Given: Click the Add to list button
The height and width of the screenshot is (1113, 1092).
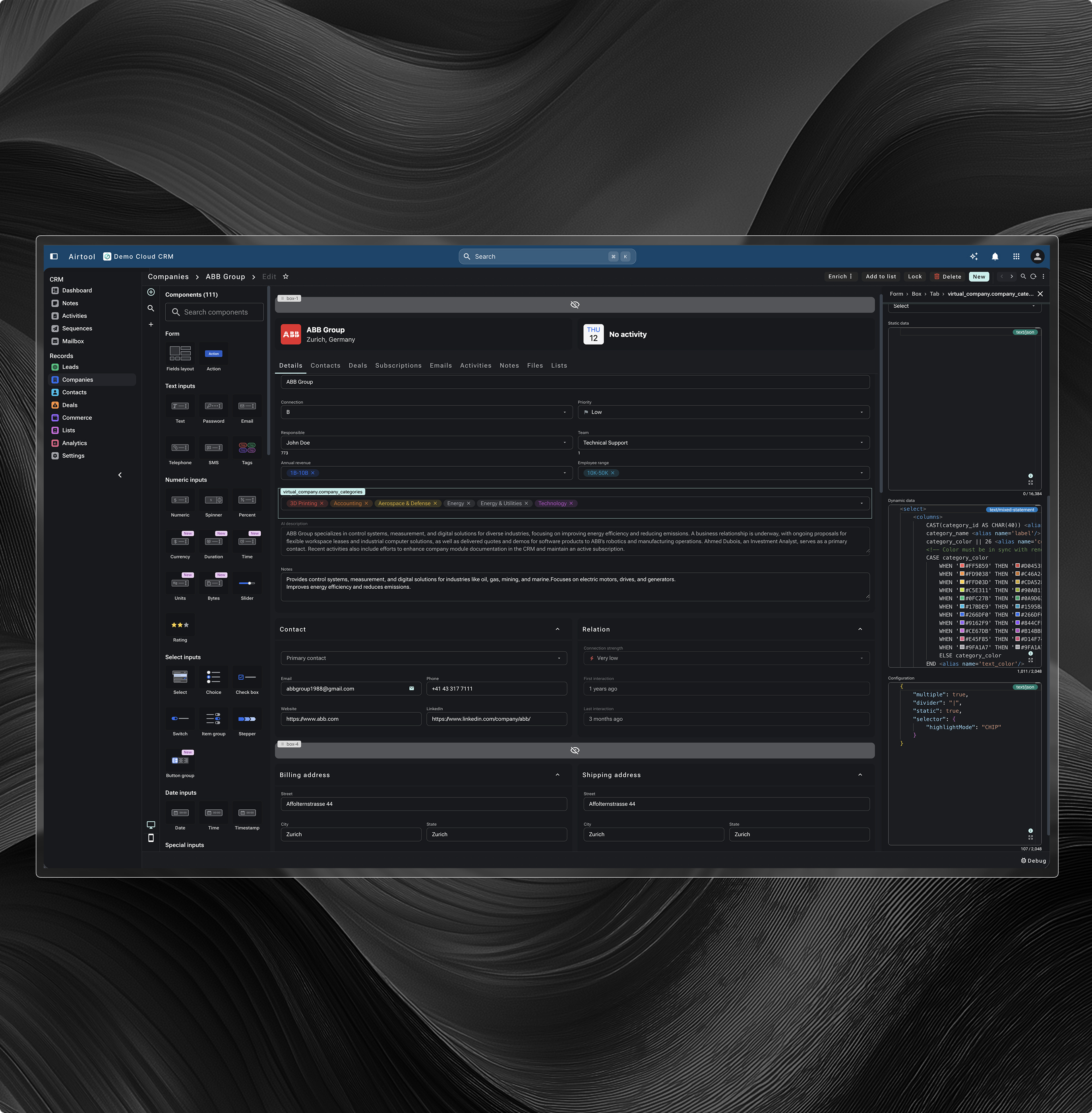Looking at the screenshot, I should pos(880,277).
